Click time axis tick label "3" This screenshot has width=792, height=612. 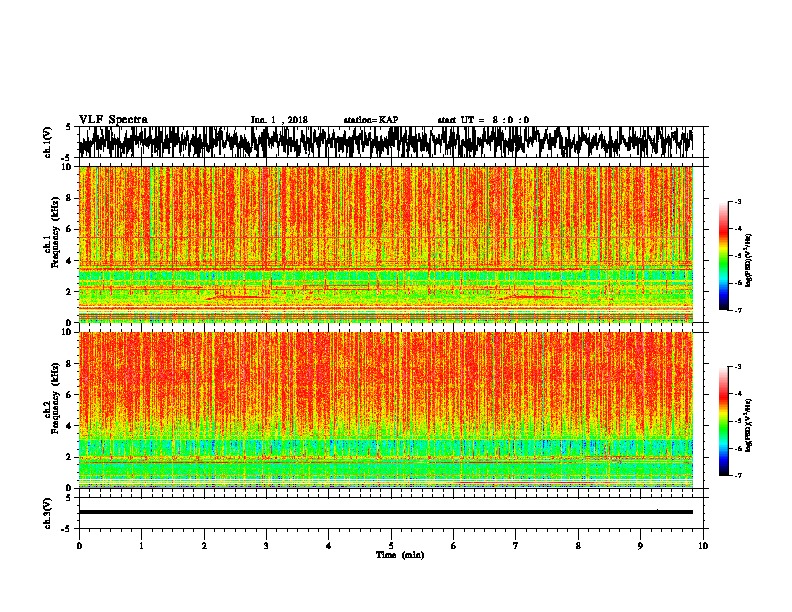[x=266, y=546]
